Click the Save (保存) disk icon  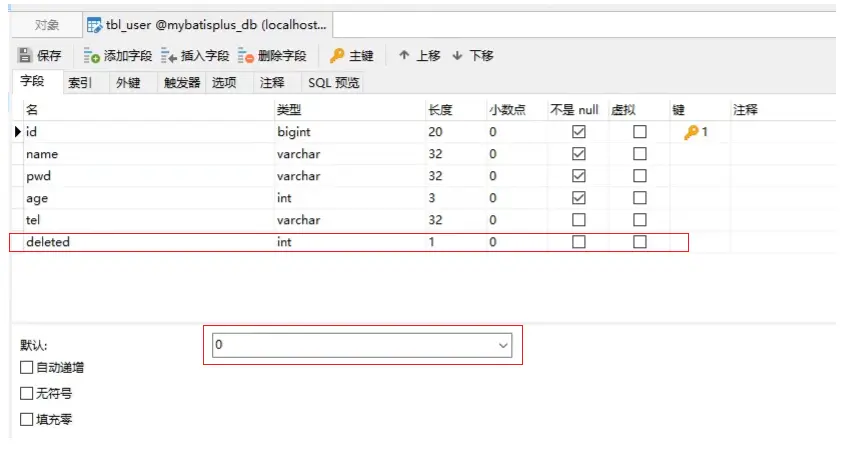point(25,55)
